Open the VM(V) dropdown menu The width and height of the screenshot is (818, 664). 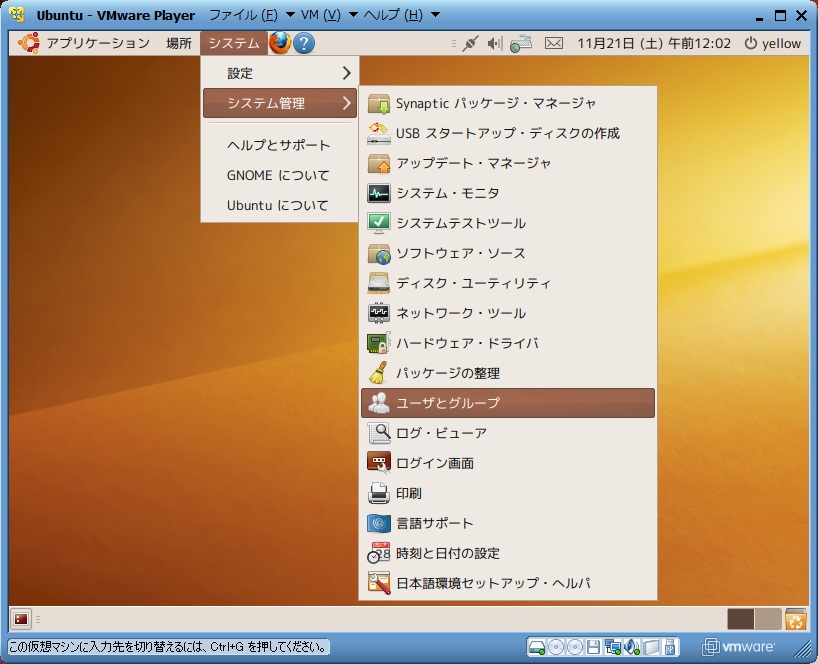coord(329,15)
